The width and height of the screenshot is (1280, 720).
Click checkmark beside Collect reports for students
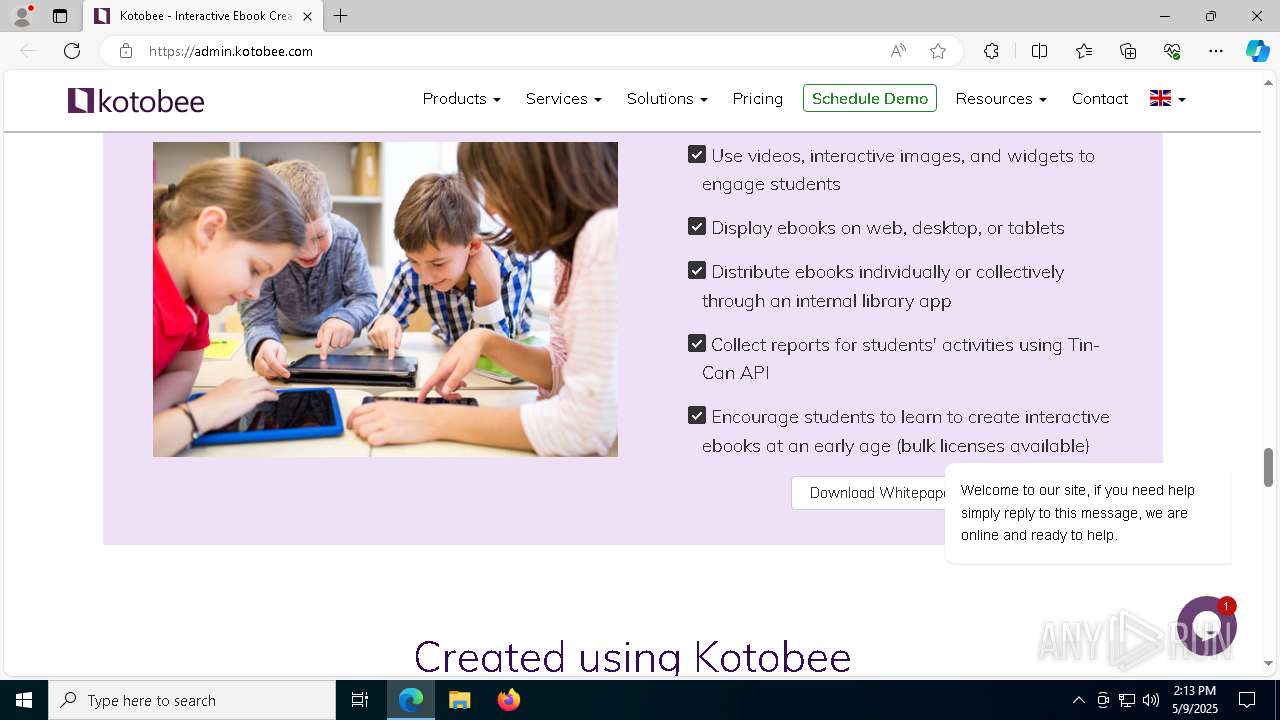coord(697,343)
